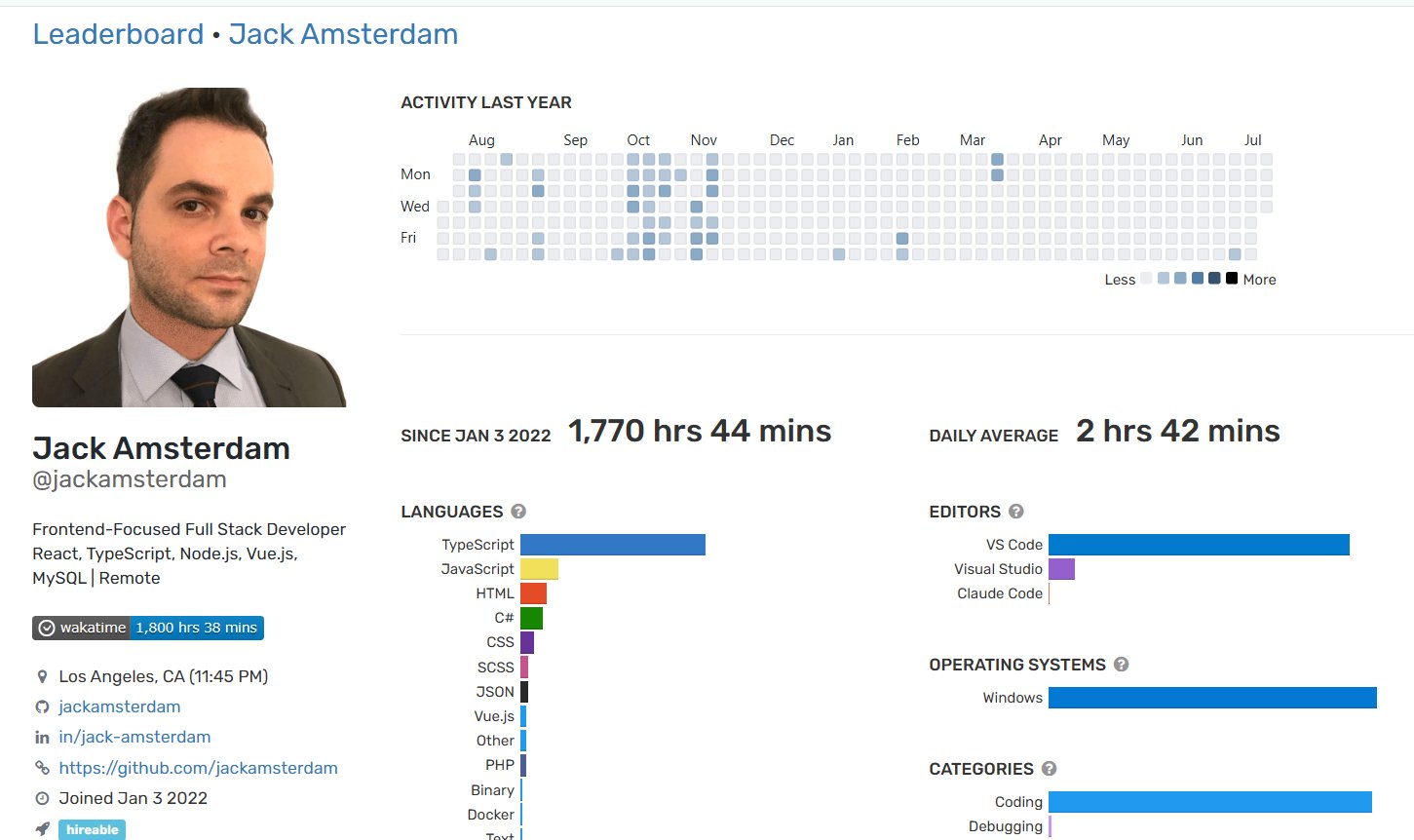Viewport: 1414px width, 840px height.
Task: Click the location pin icon beside Los Angeles
Action: [42, 676]
